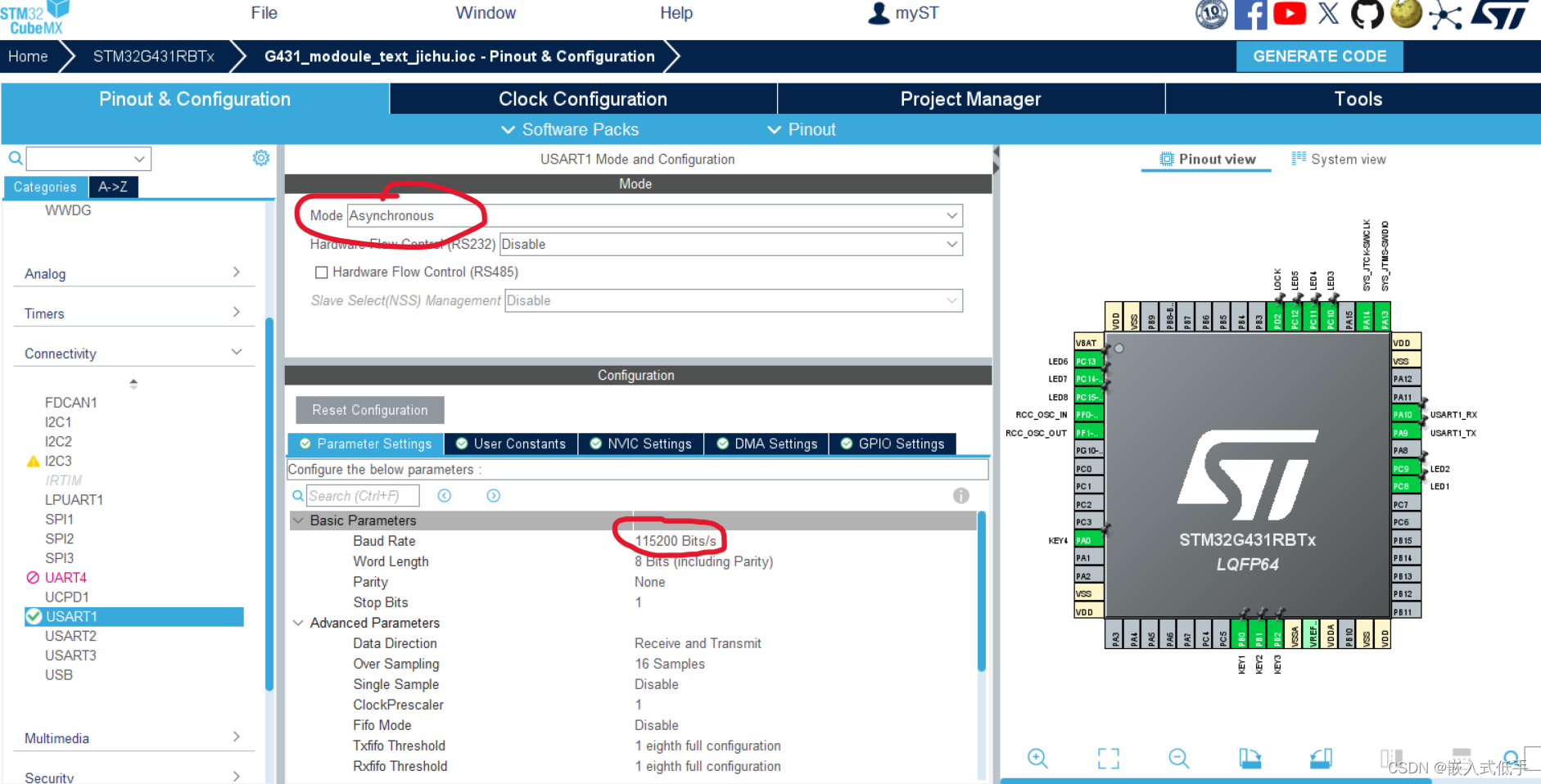Open the GPIO Settings tab
Viewport: 1541px width, 784px height.
tap(893, 444)
